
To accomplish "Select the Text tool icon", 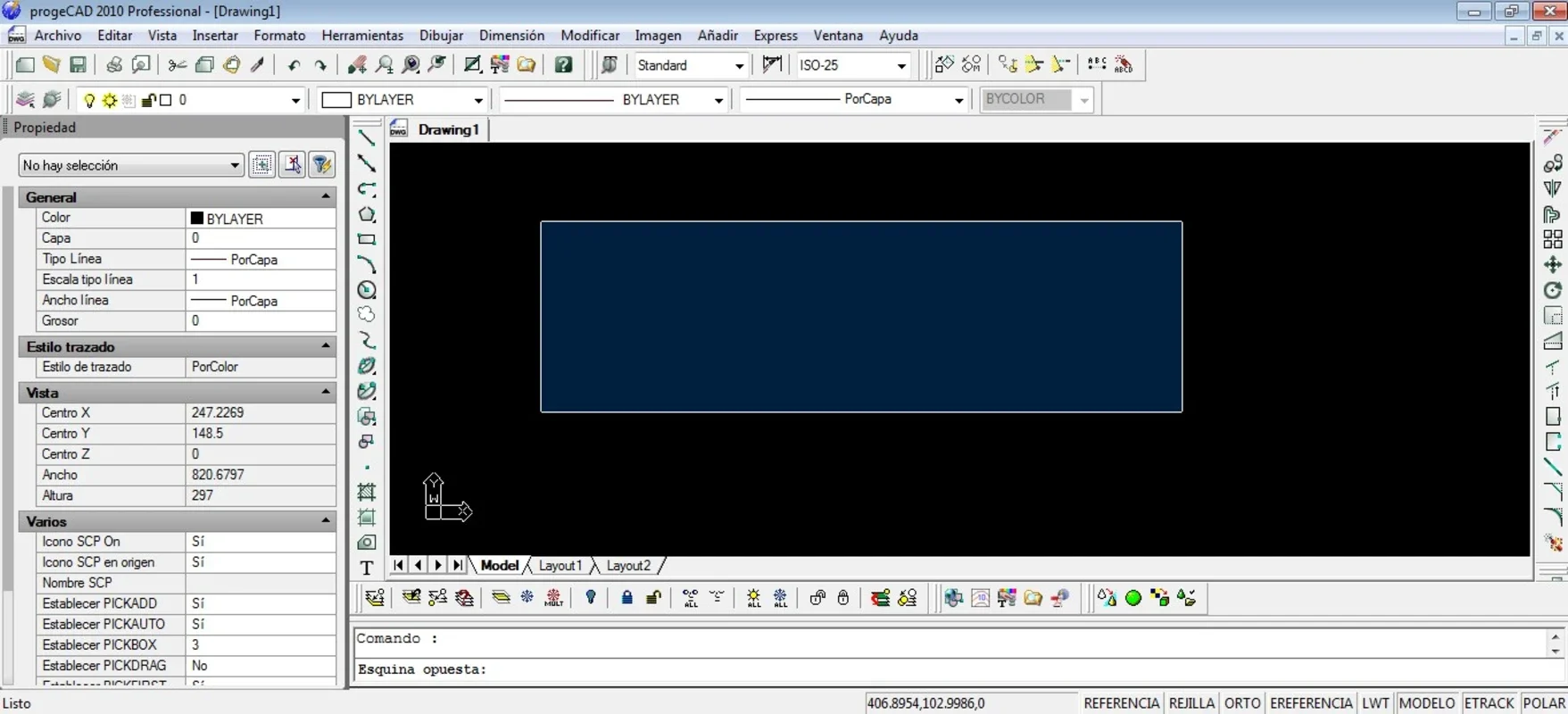I will coord(367,568).
